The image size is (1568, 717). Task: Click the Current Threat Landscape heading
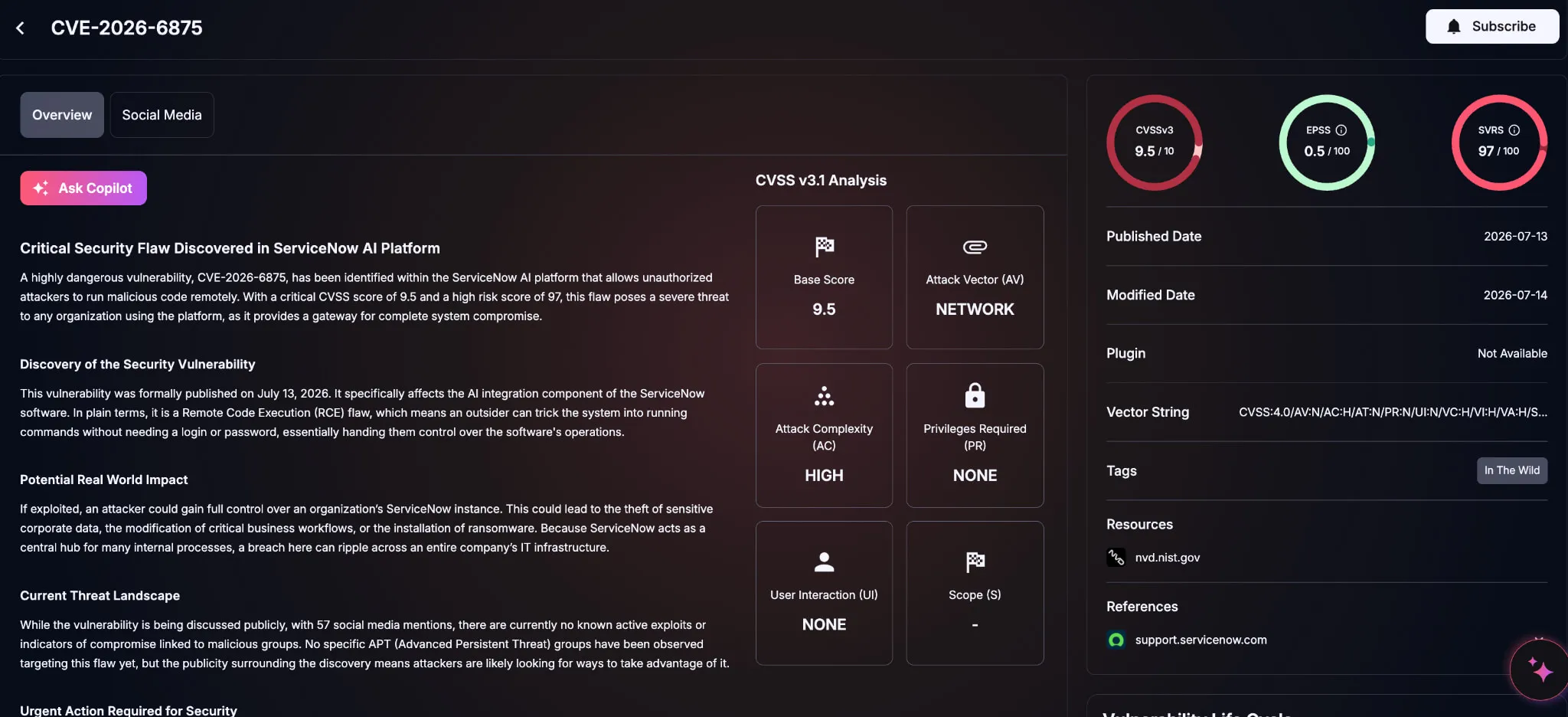point(100,596)
